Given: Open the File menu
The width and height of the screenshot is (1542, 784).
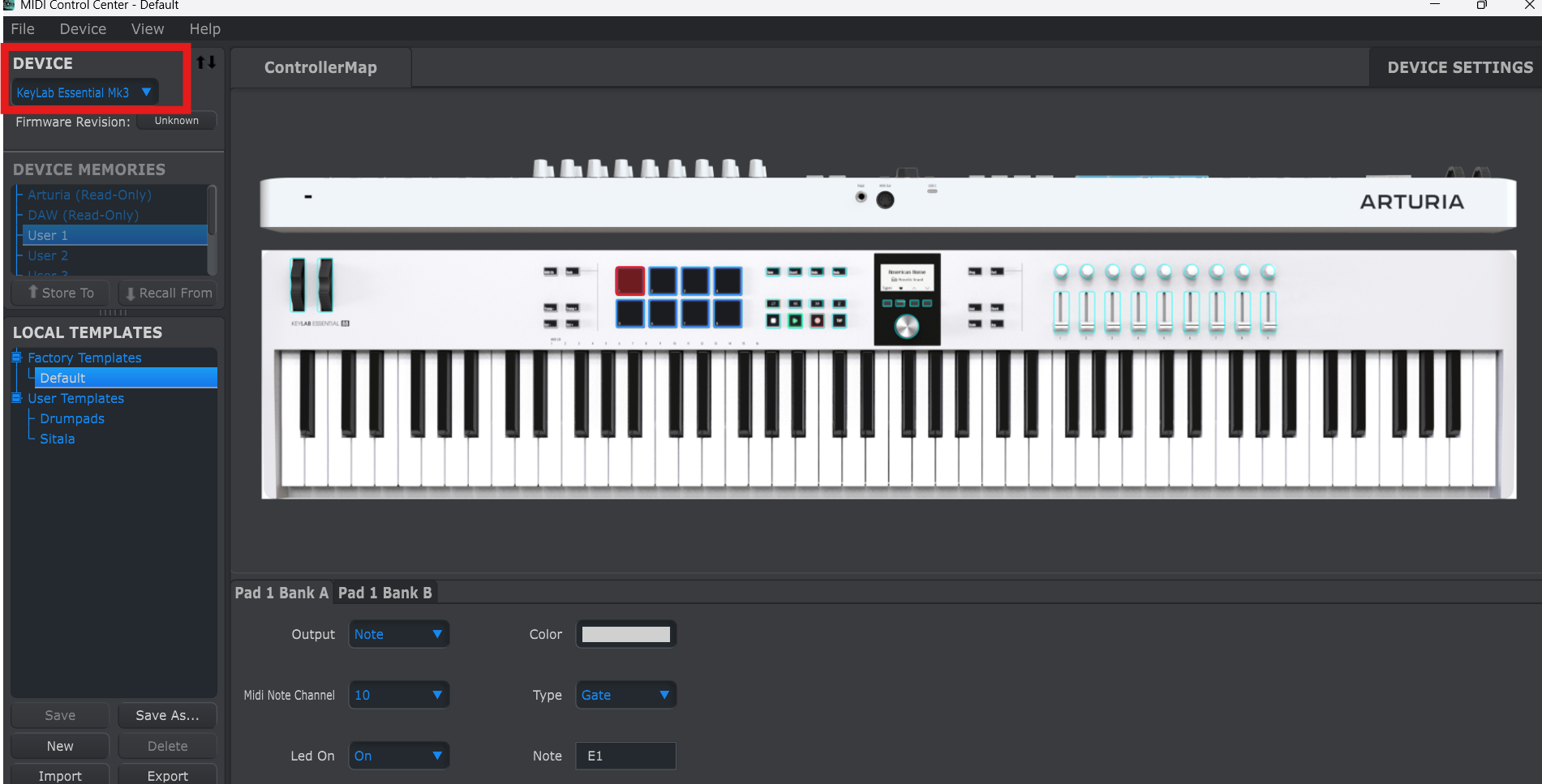Looking at the screenshot, I should pyautogui.click(x=23, y=29).
